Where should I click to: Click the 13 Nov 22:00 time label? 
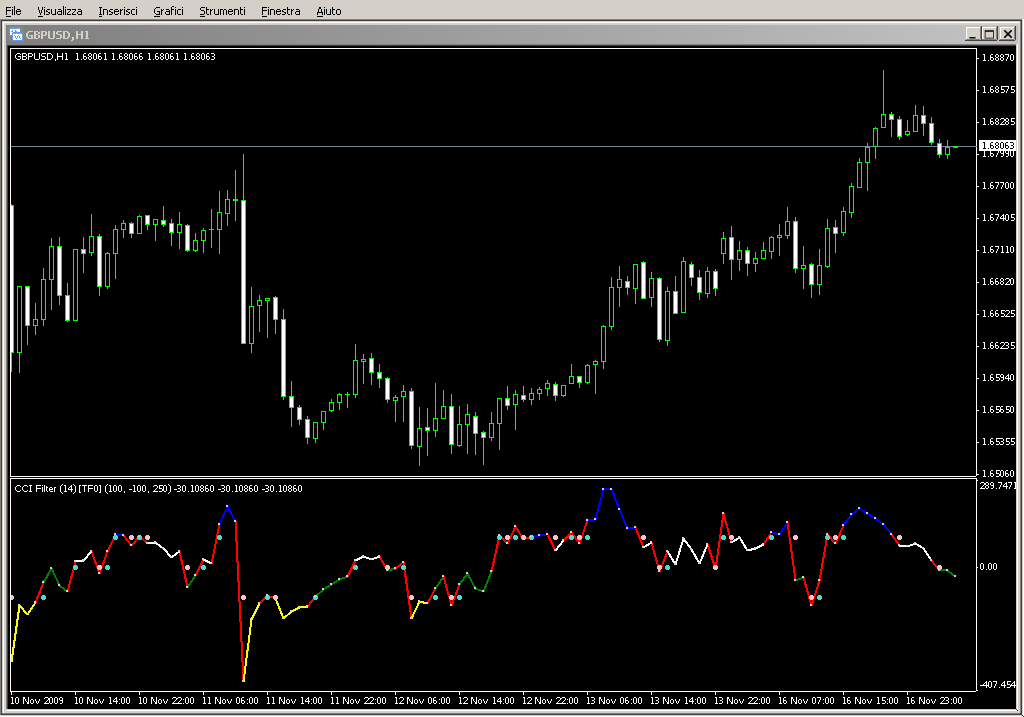tap(742, 701)
